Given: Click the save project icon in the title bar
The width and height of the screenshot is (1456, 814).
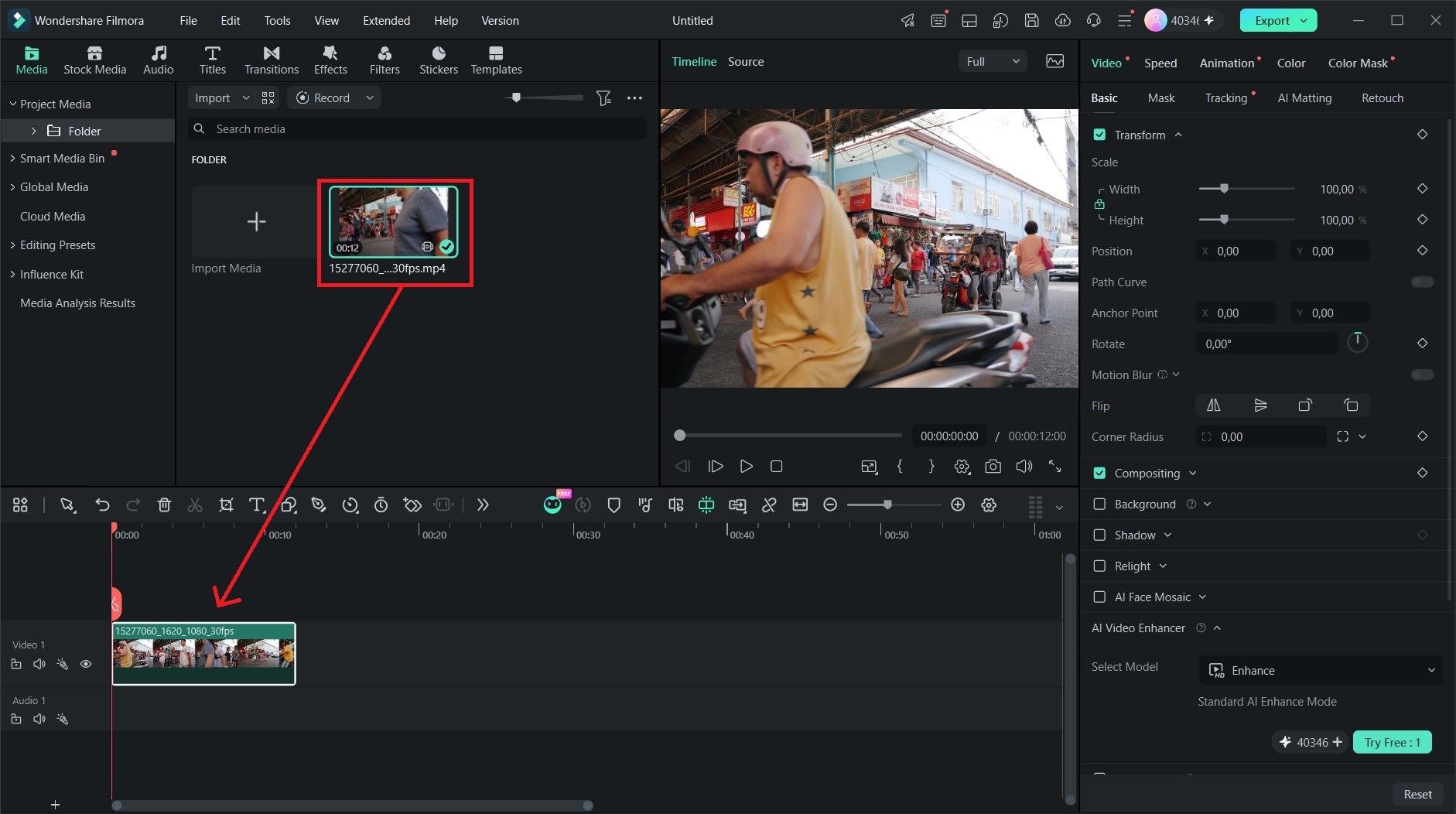Looking at the screenshot, I should tap(1031, 21).
